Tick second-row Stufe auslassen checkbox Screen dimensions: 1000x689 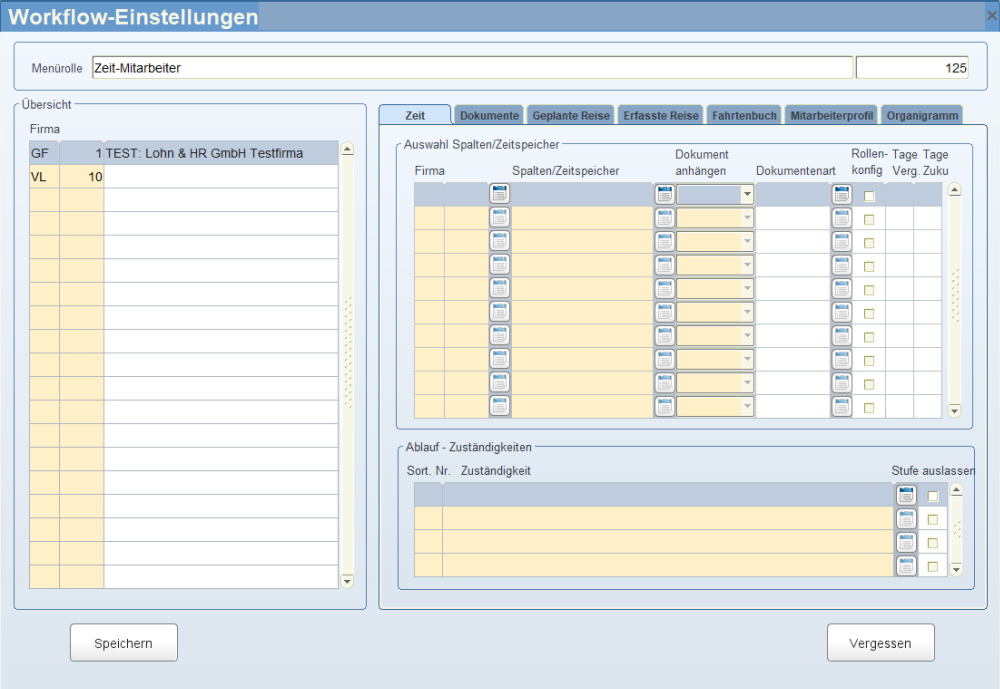coord(933,519)
